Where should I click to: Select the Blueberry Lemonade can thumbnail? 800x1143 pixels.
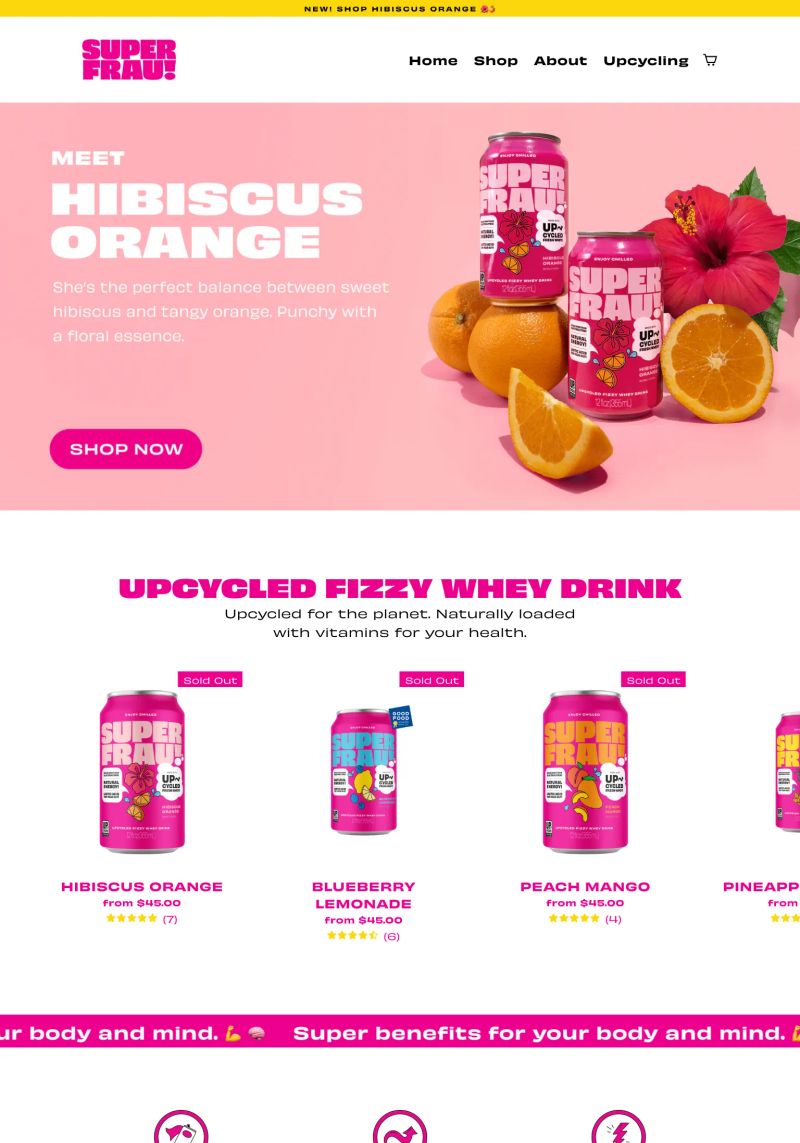tap(365, 771)
